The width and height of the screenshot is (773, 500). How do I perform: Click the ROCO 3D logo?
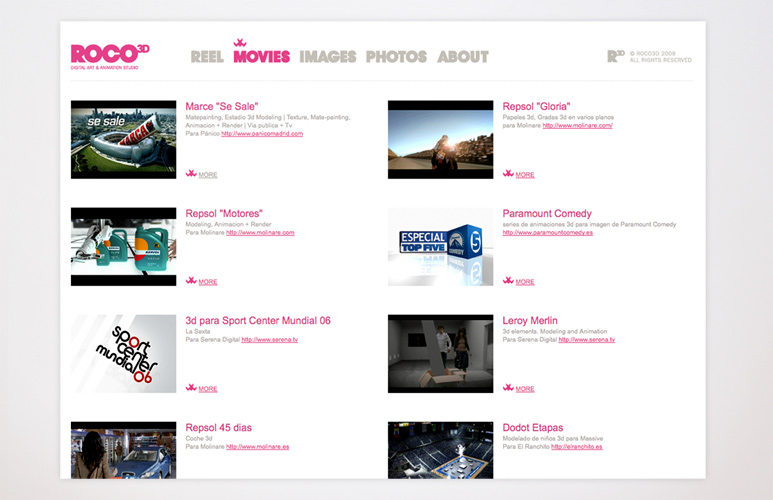pyautogui.click(x=109, y=57)
